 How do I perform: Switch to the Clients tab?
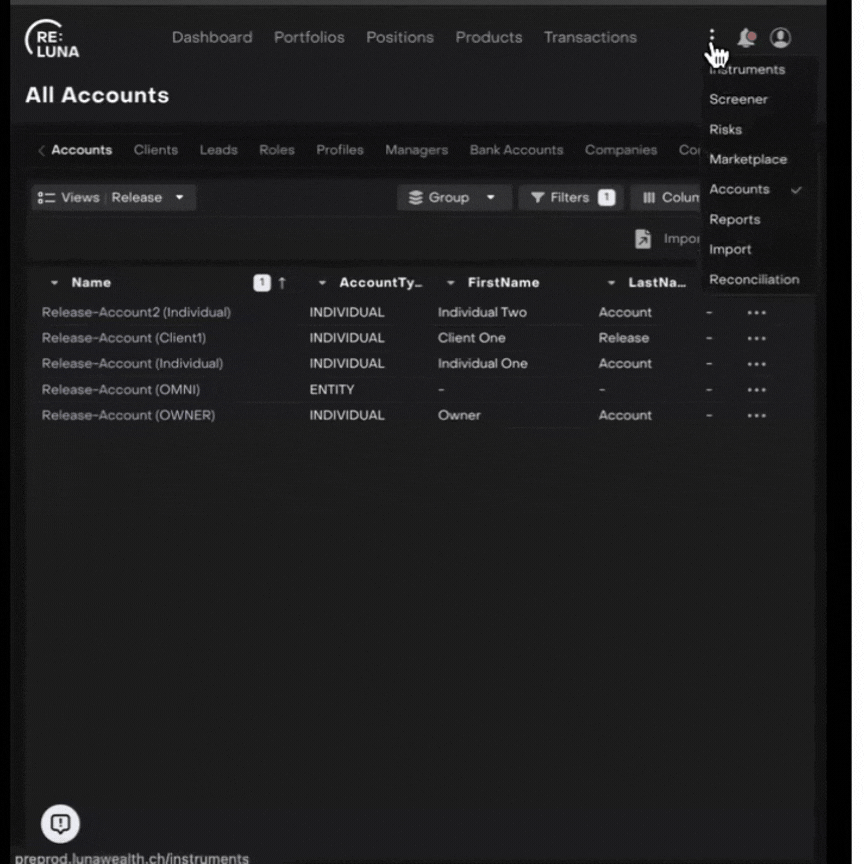(x=156, y=150)
